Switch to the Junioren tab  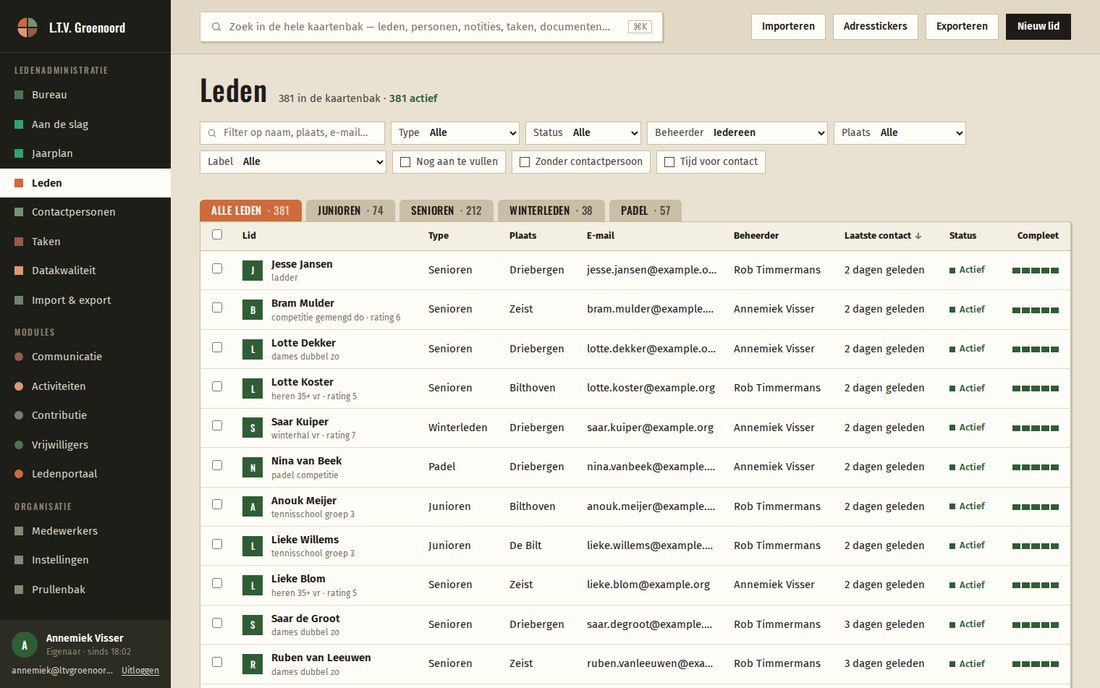(x=350, y=210)
